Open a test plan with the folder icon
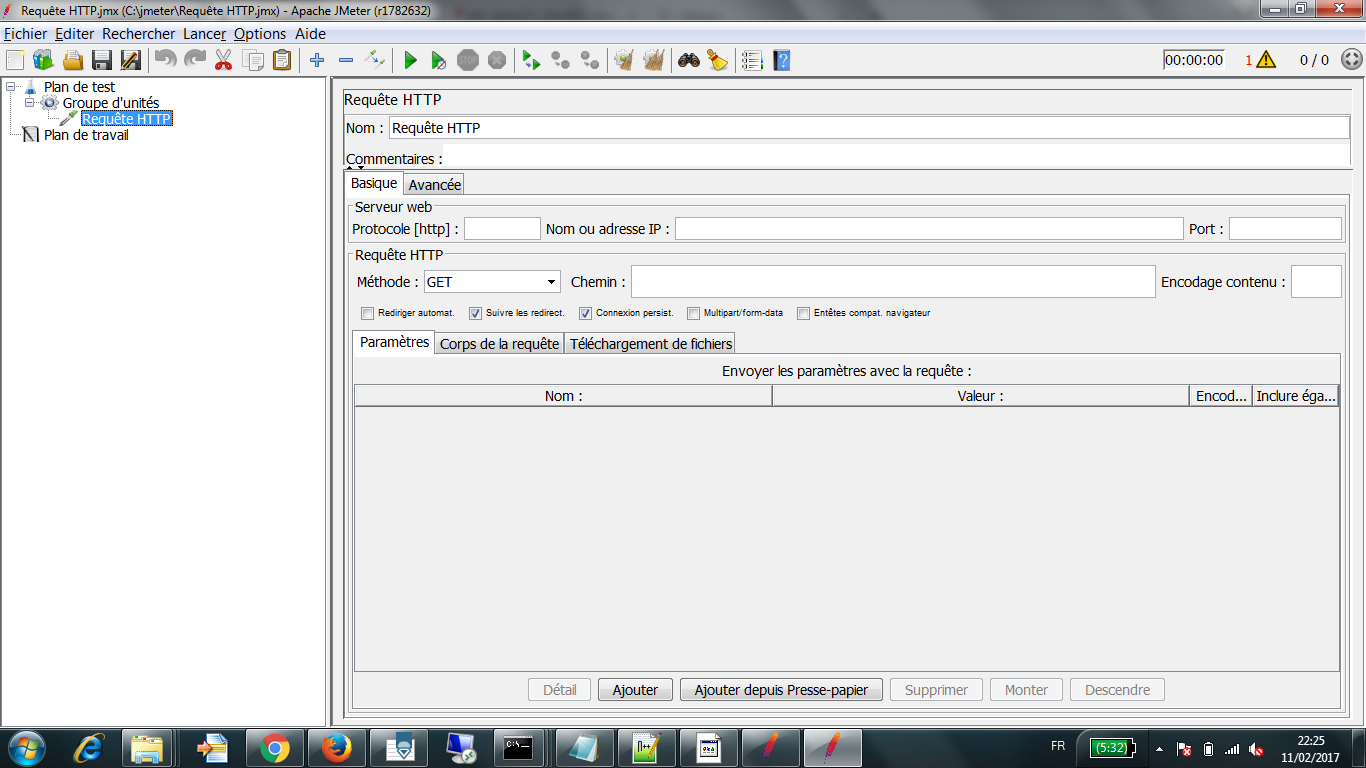The height and width of the screenshot is (768, 1366). [x=72, y=60]
